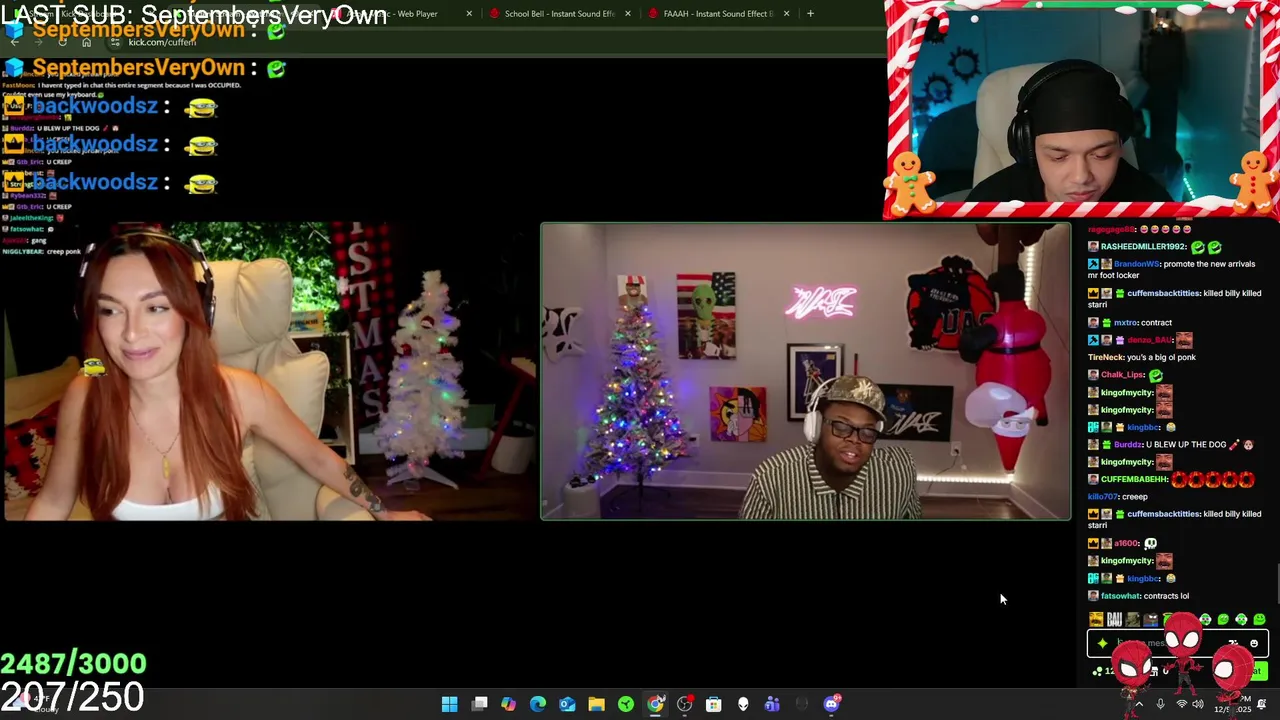This screenshot has width=1280, height=720.
Task: Open the volume tray icon
Action: tap(1197, 704)
